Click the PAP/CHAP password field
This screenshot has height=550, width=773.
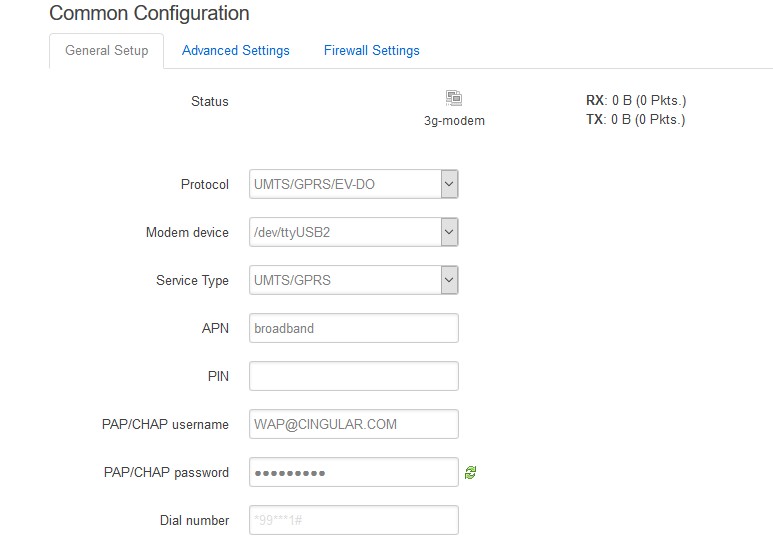[x=353, y=472]
